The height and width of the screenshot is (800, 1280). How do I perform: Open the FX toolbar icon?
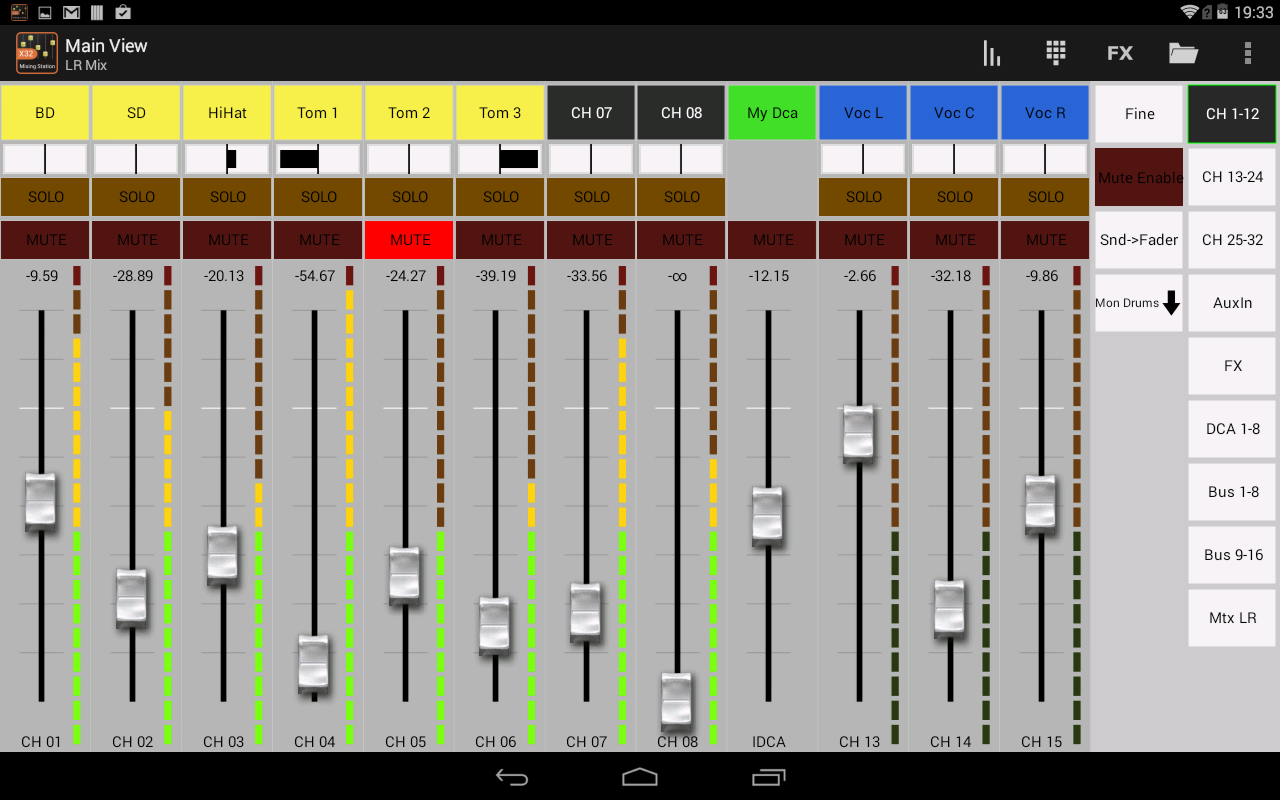(x=1120, y=53)
